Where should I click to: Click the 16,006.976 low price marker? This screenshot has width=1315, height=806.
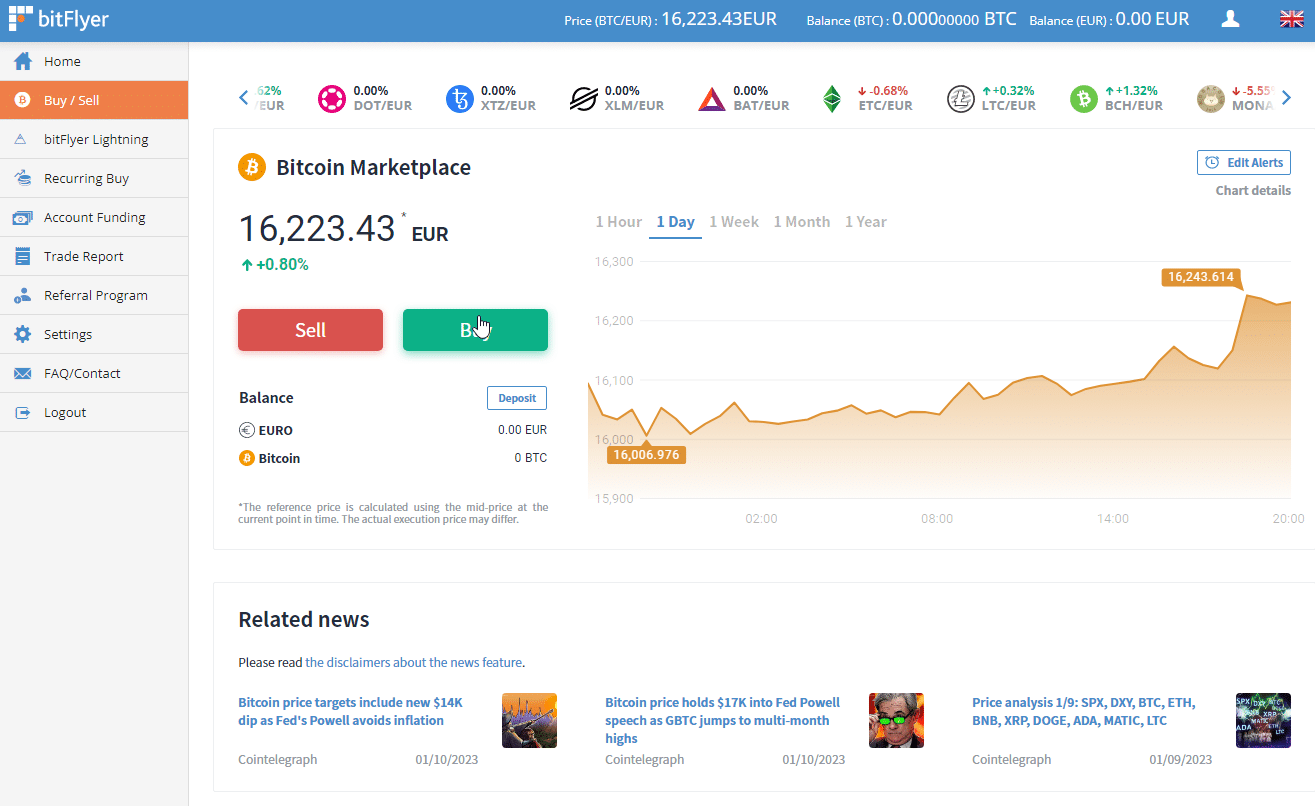(646, 454)
